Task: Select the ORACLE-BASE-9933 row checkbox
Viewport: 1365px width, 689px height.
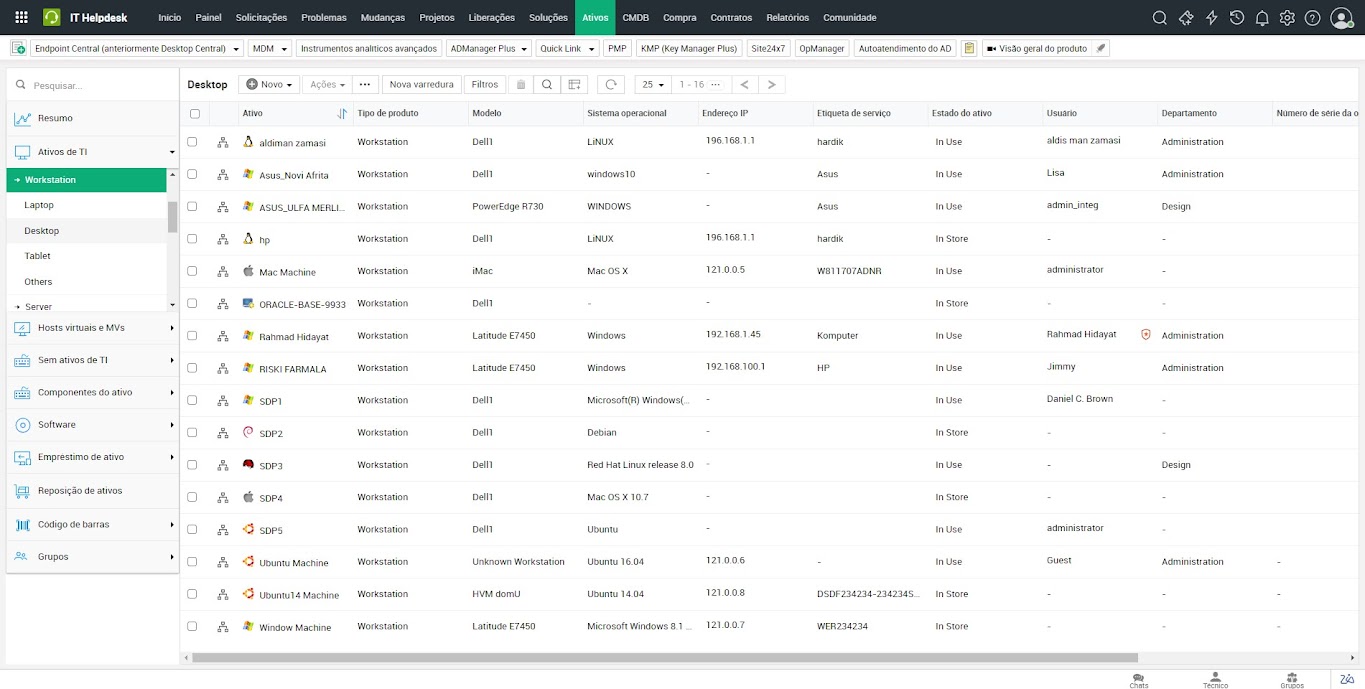Action: [x=192, y=303]
